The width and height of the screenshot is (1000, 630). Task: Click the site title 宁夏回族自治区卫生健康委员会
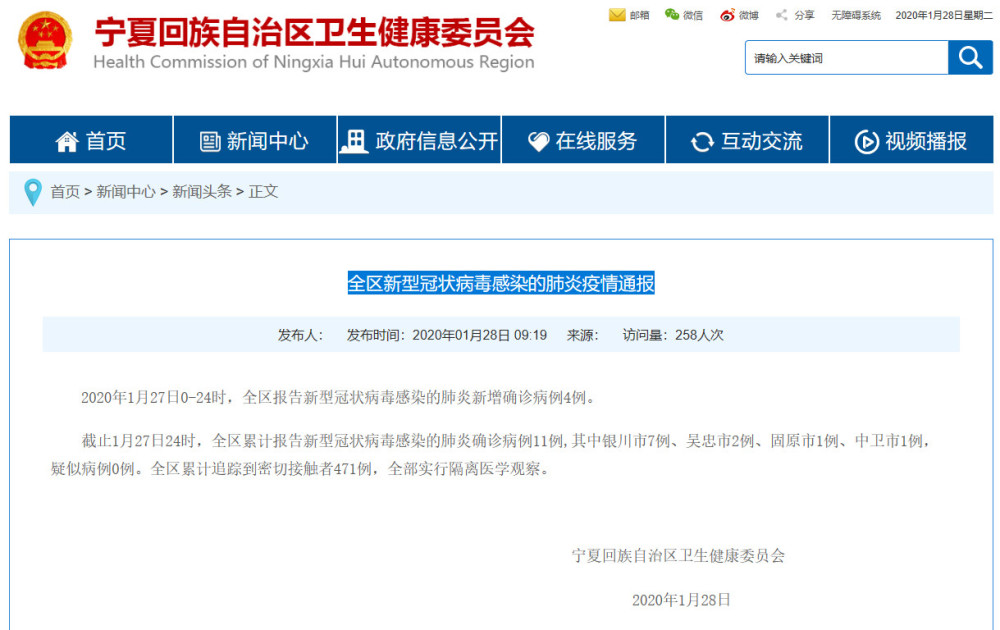314,32
